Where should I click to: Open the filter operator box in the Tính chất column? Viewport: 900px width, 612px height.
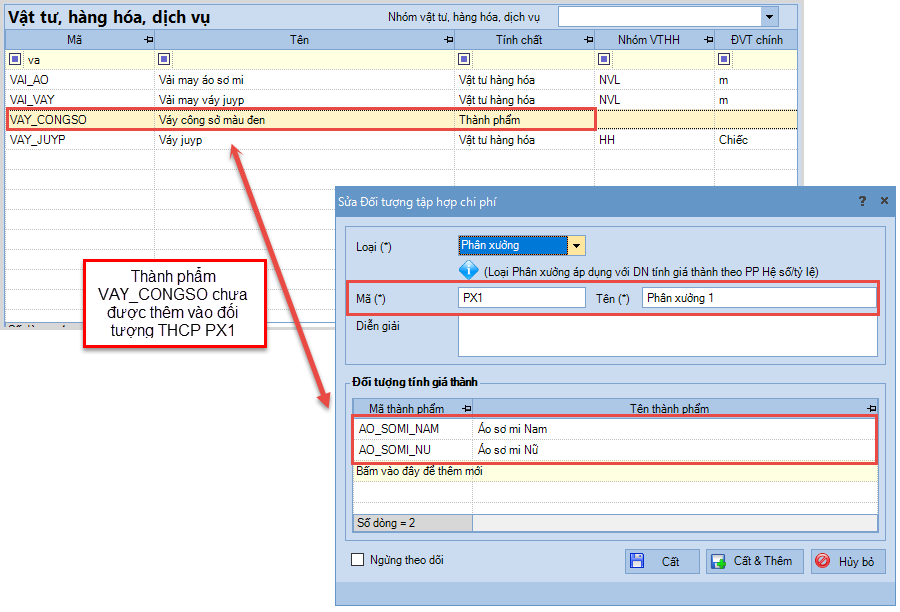pos(465,59)
